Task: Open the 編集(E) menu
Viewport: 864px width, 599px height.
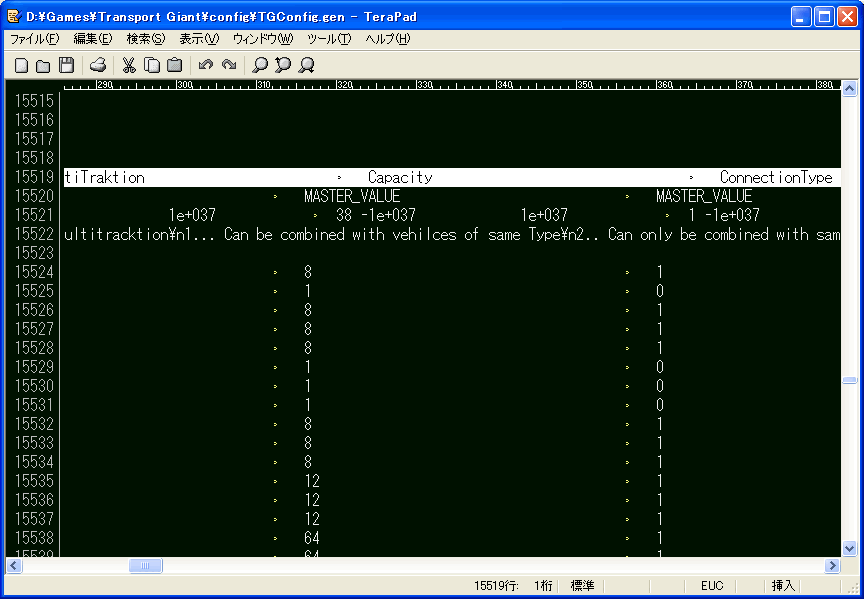Action: tap(92, 39)
